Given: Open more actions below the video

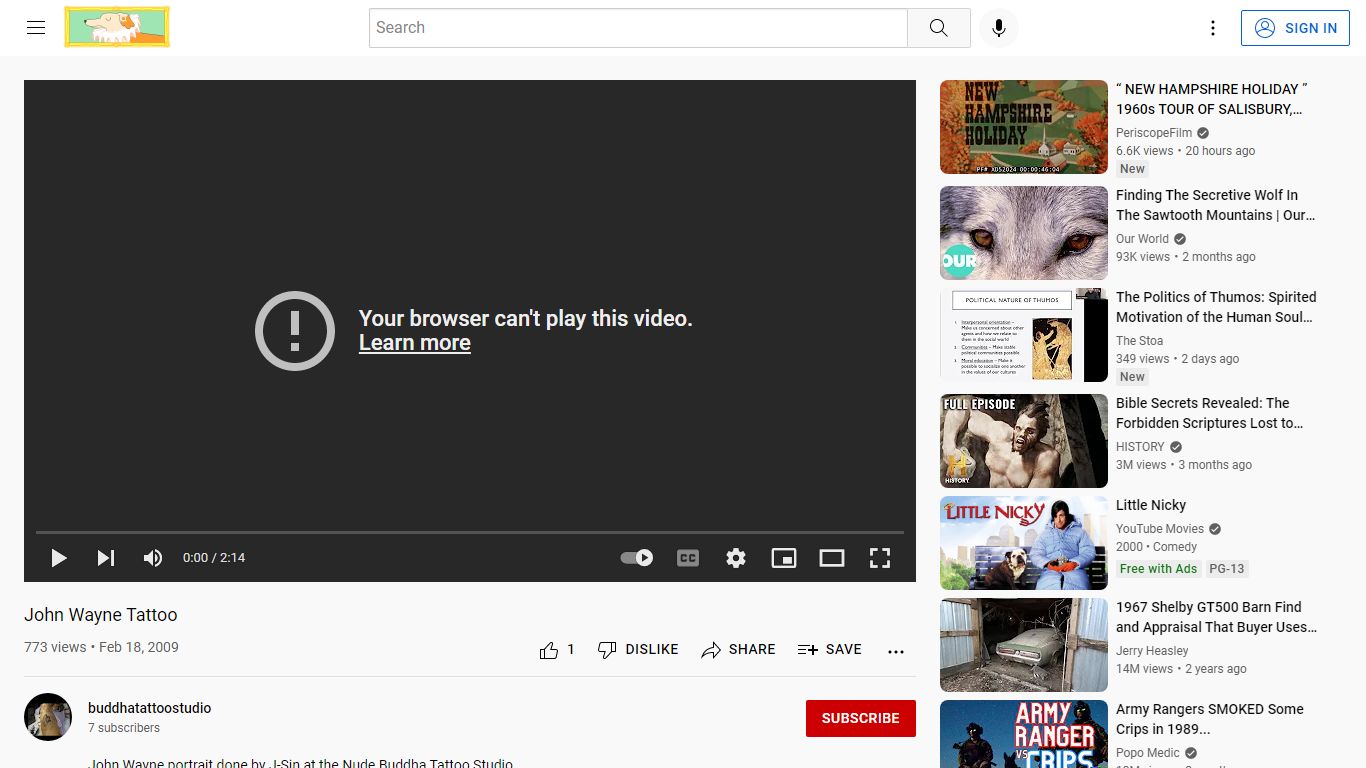Looking at the screenshot, I should [896, 650].
